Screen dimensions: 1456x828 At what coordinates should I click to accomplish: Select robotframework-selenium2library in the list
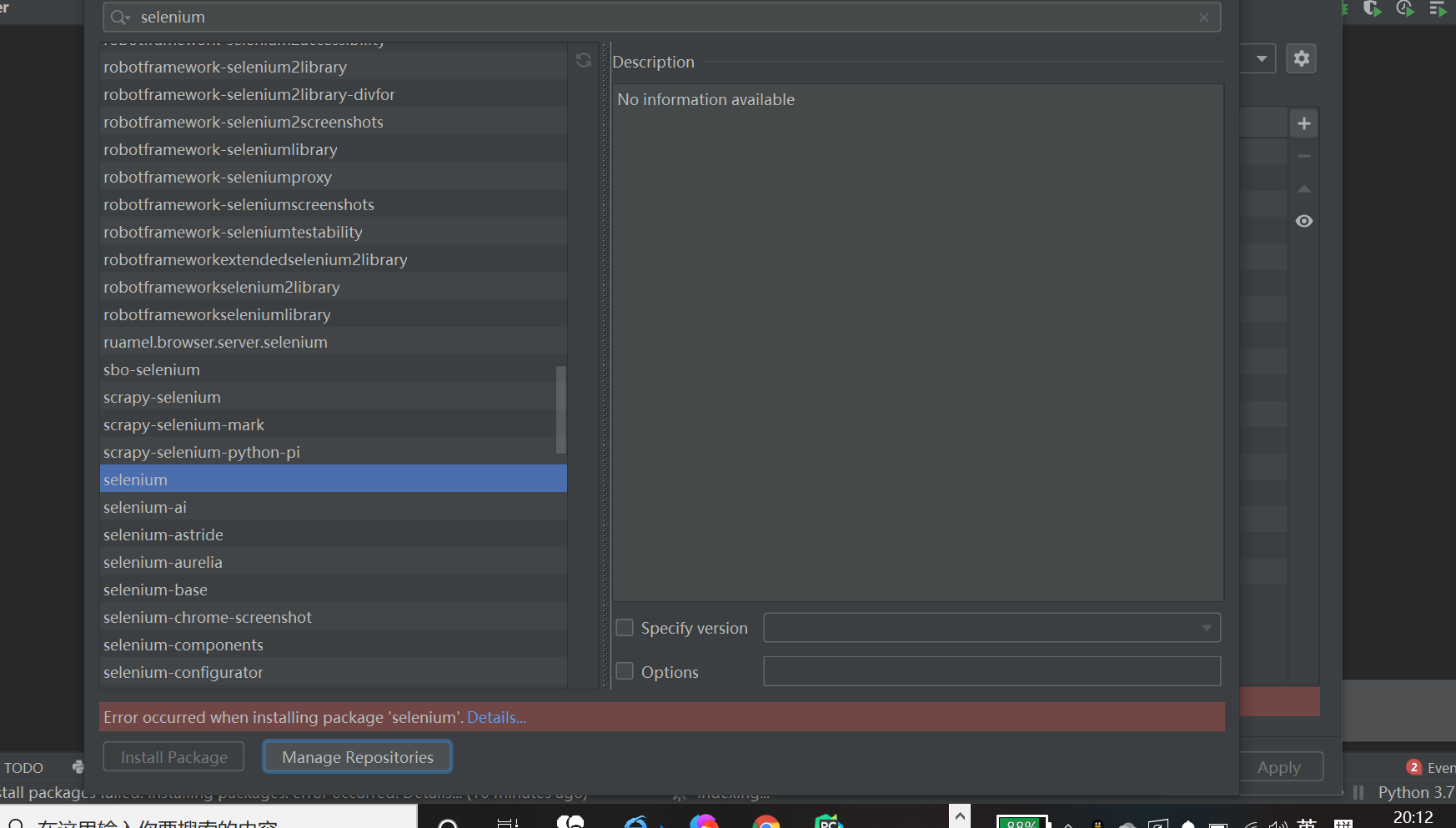(x=334, y=66)
